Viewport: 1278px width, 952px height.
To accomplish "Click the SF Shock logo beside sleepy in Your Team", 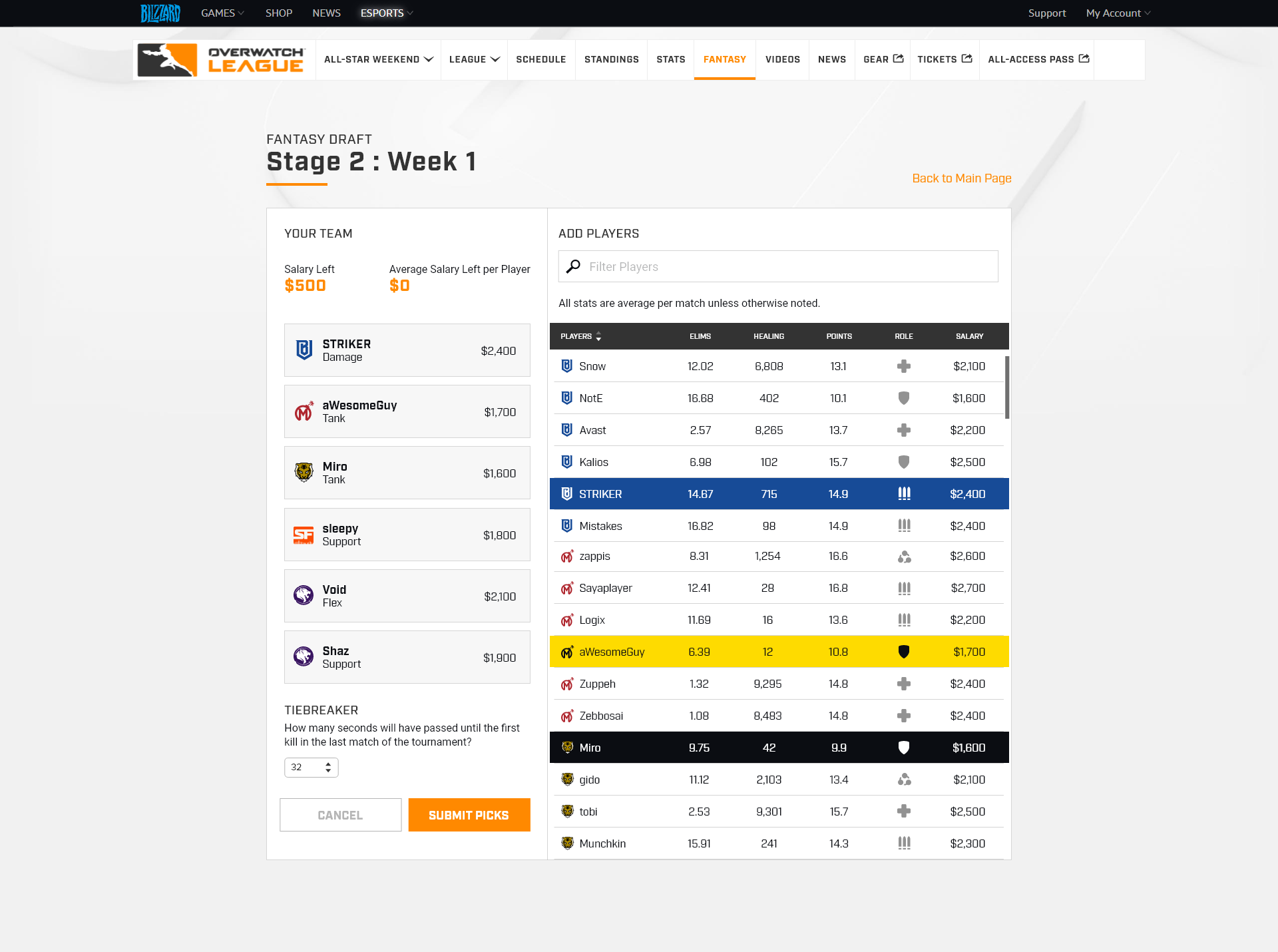I will click(304, 535).
